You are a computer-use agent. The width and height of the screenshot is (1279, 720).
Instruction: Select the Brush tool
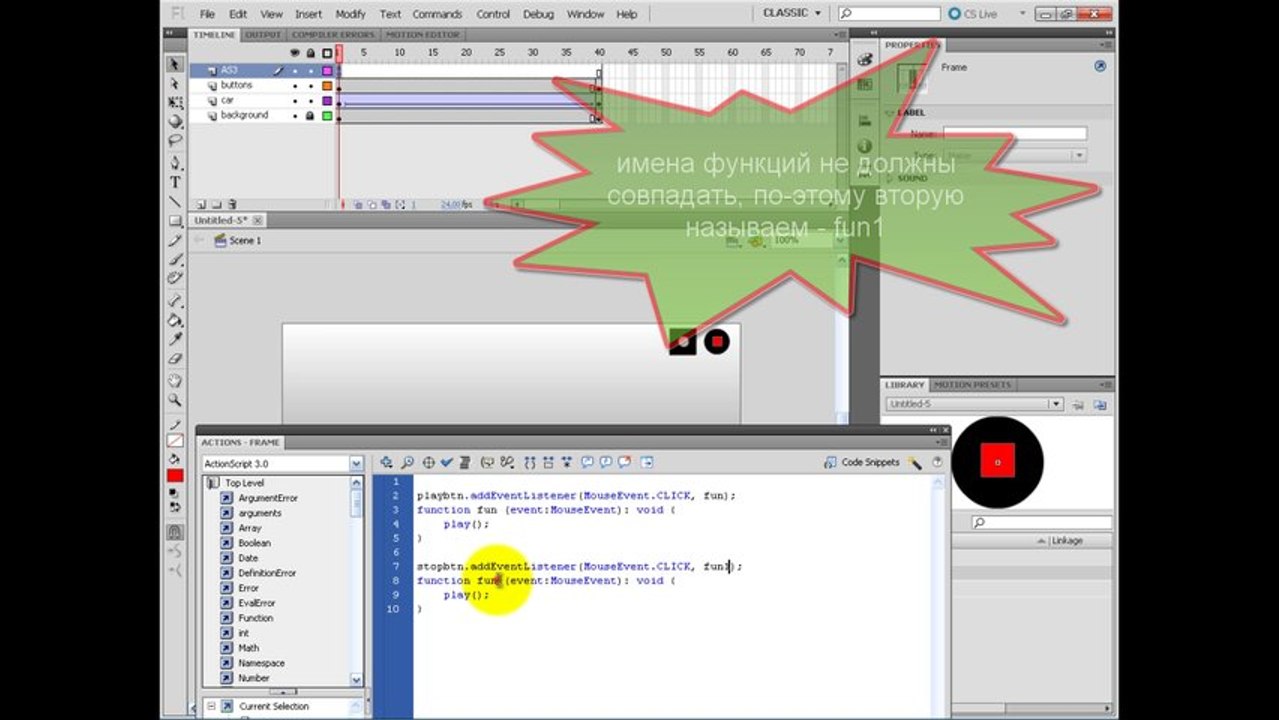[x=175, y=259]
